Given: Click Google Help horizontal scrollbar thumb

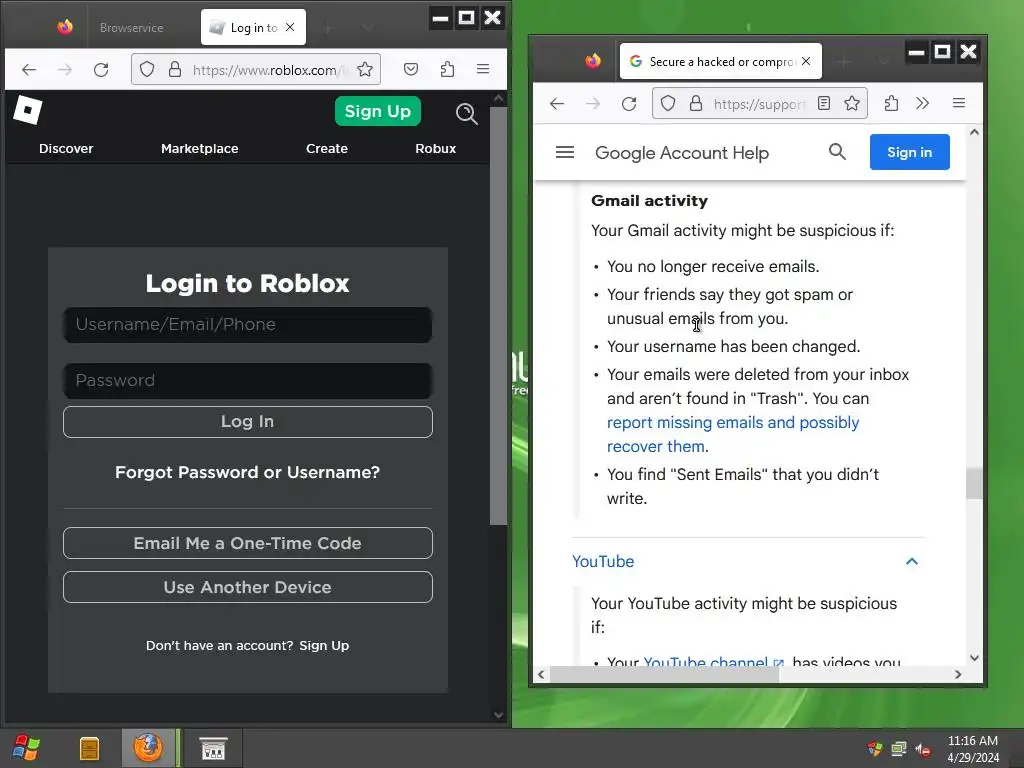Looking at the screenshot, I should (664, 675).
